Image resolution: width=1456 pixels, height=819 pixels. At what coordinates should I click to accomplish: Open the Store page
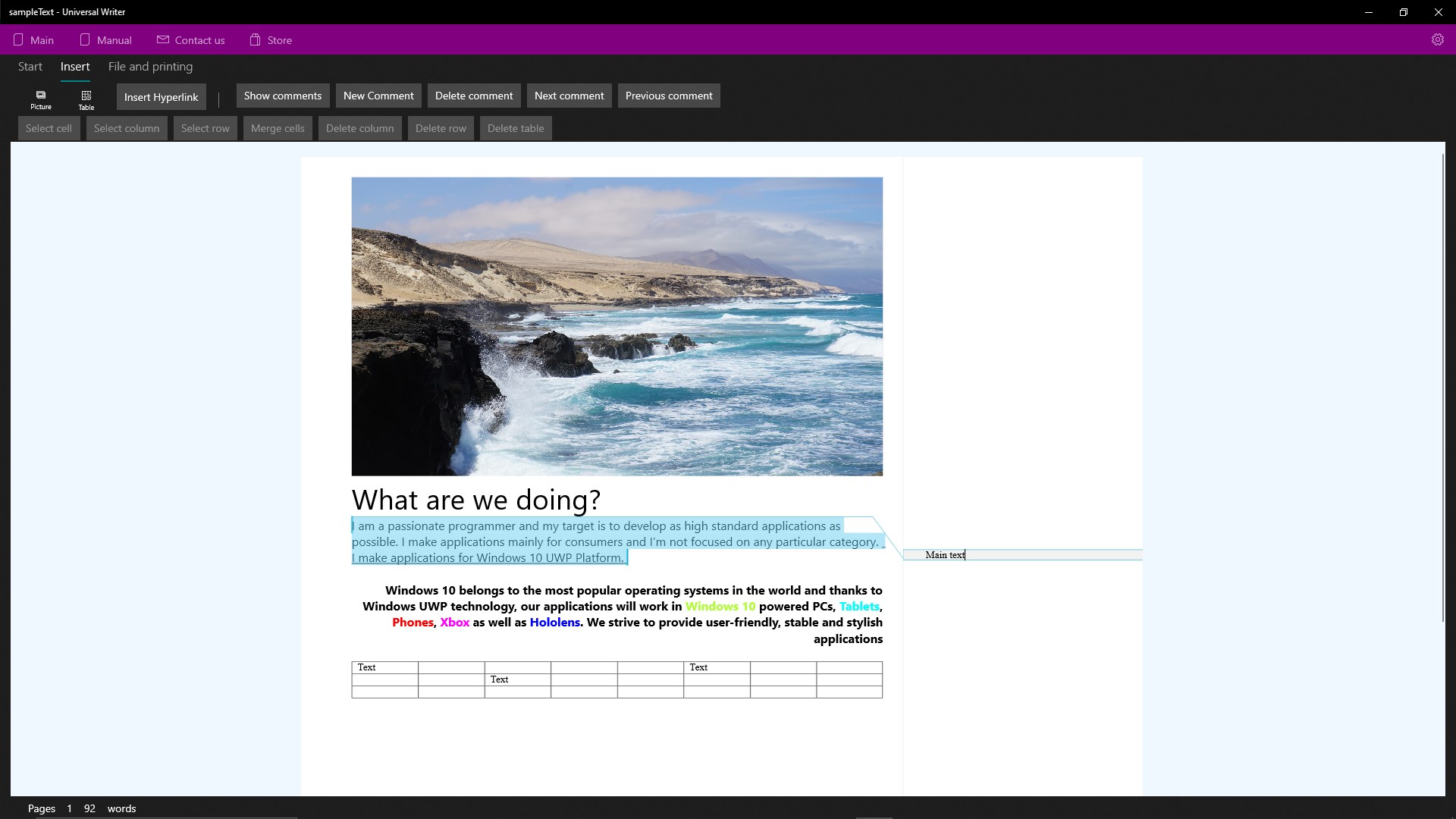pyautogui.click(x=271, y=40)
